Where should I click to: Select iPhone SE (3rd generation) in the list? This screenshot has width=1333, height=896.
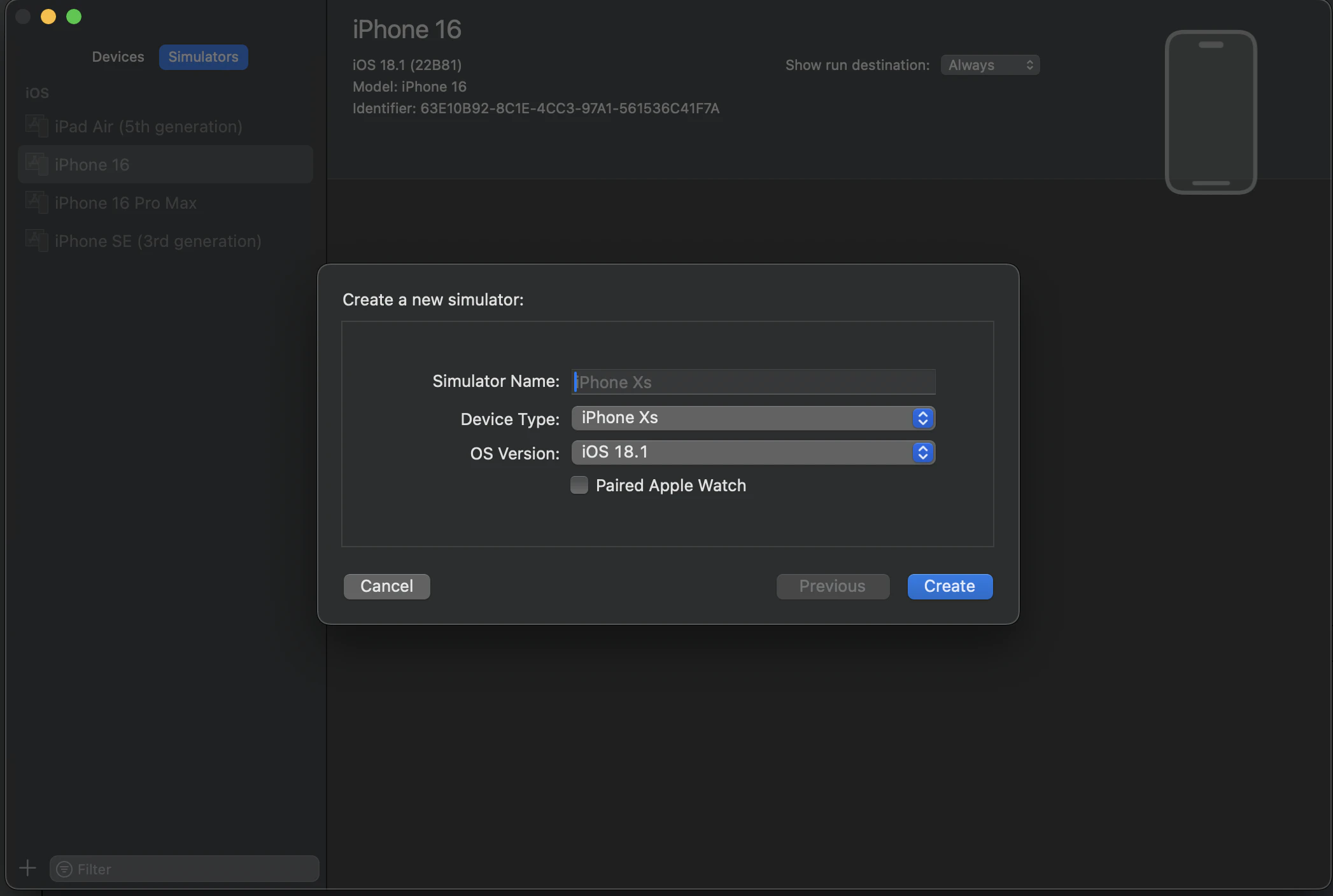point(166,241)
